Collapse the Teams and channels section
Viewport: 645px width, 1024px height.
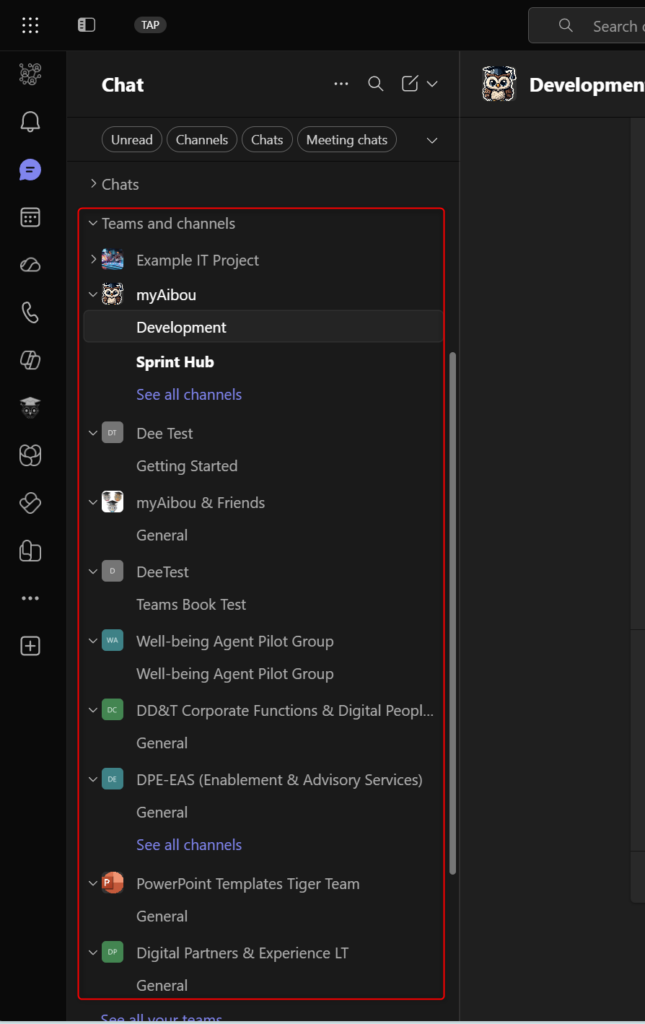coord(93,223)
